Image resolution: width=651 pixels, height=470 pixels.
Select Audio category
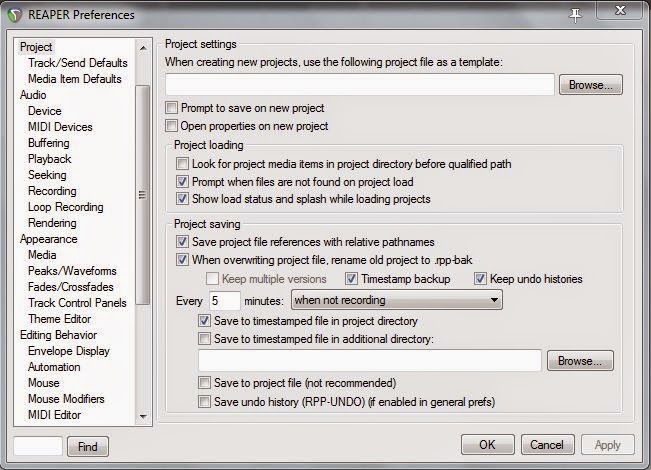[33, 95]
